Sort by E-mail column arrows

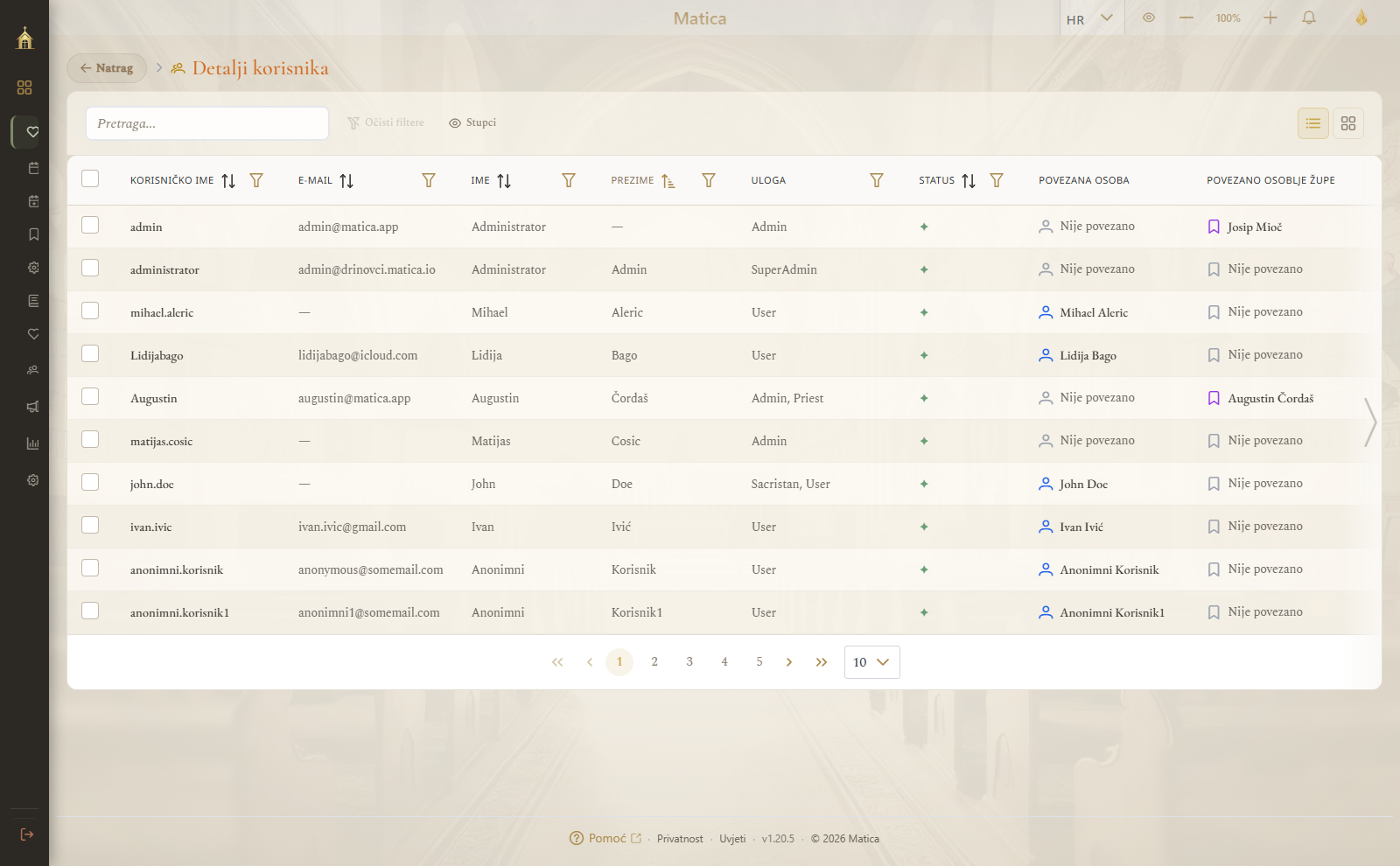[346, 180]
